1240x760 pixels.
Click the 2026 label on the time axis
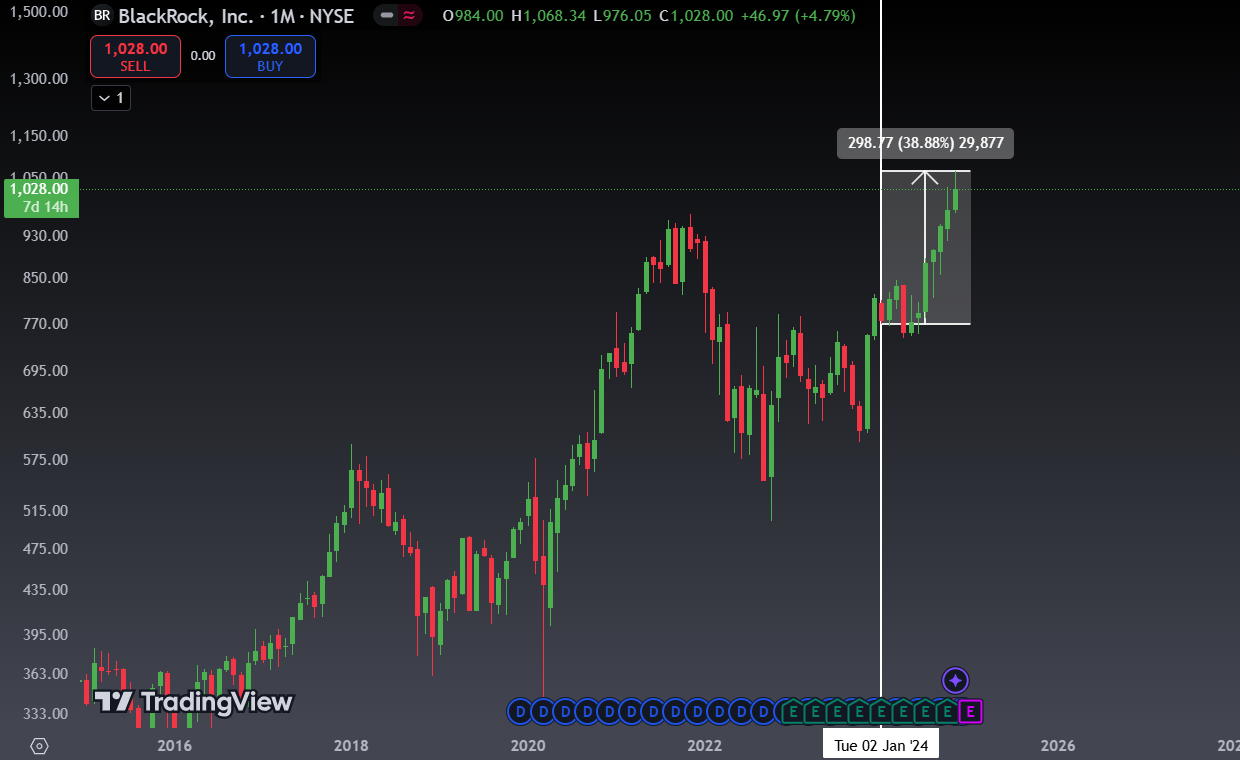pyautogui.click(x=1058, y=746)
